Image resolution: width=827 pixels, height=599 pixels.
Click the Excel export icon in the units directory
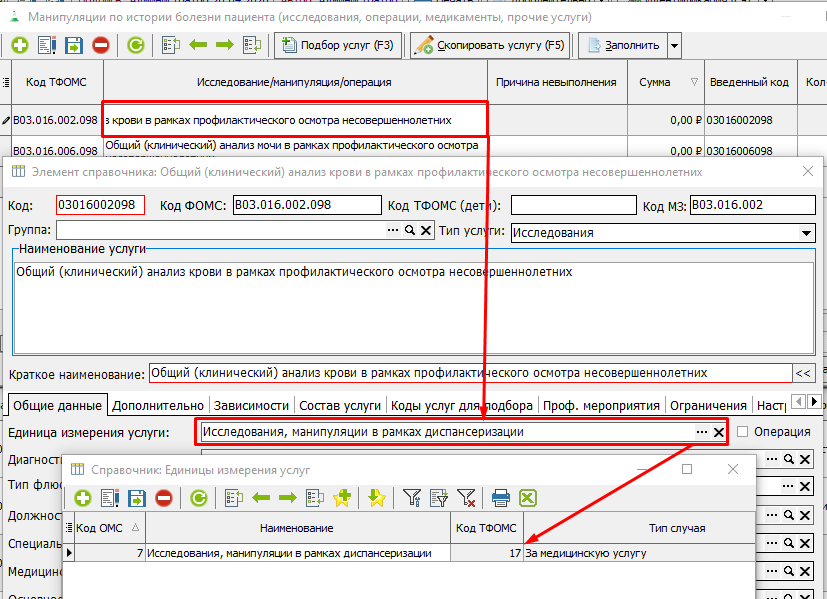tap(527, 497)
